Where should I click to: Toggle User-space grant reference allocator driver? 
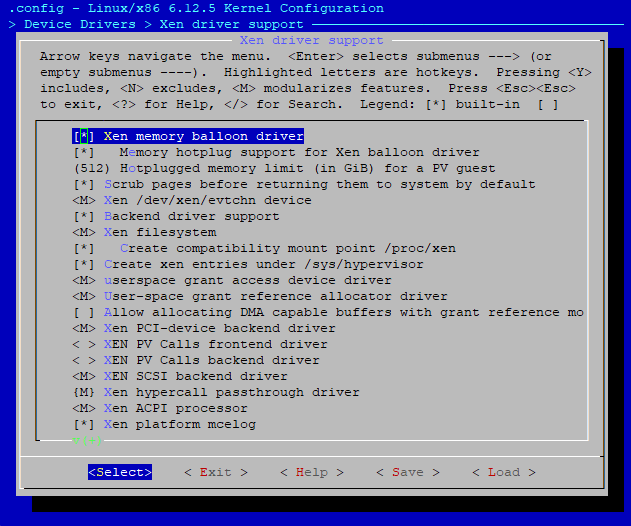(x=84, y=297)
